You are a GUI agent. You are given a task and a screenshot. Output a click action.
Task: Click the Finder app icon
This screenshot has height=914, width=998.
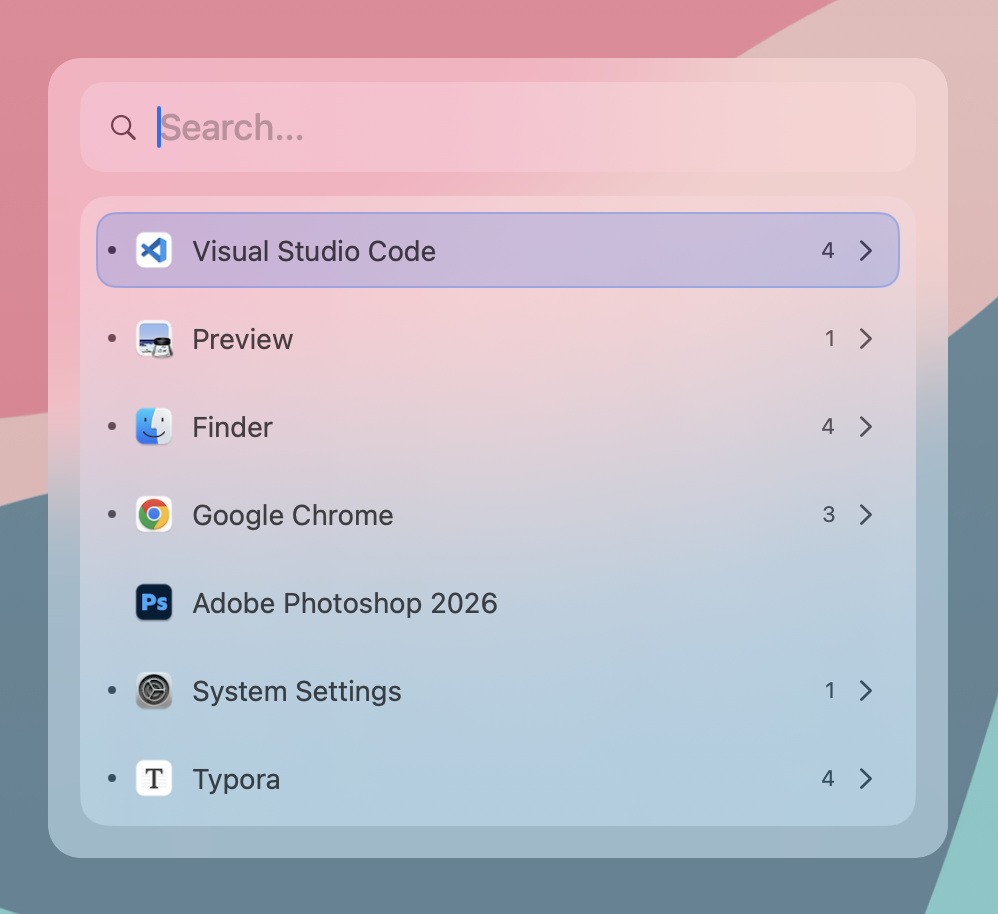tap(154, 426)
